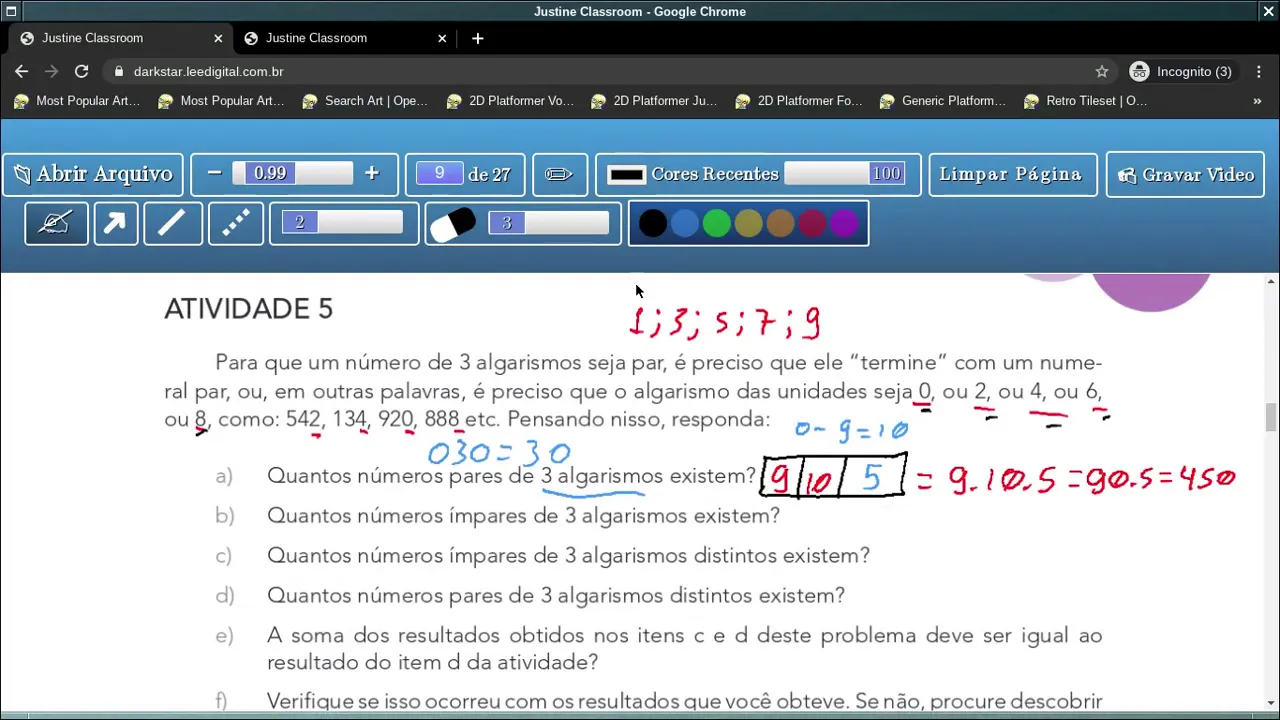
Task: Adjust the eraser size slider at 3
Action: [549, 223]
